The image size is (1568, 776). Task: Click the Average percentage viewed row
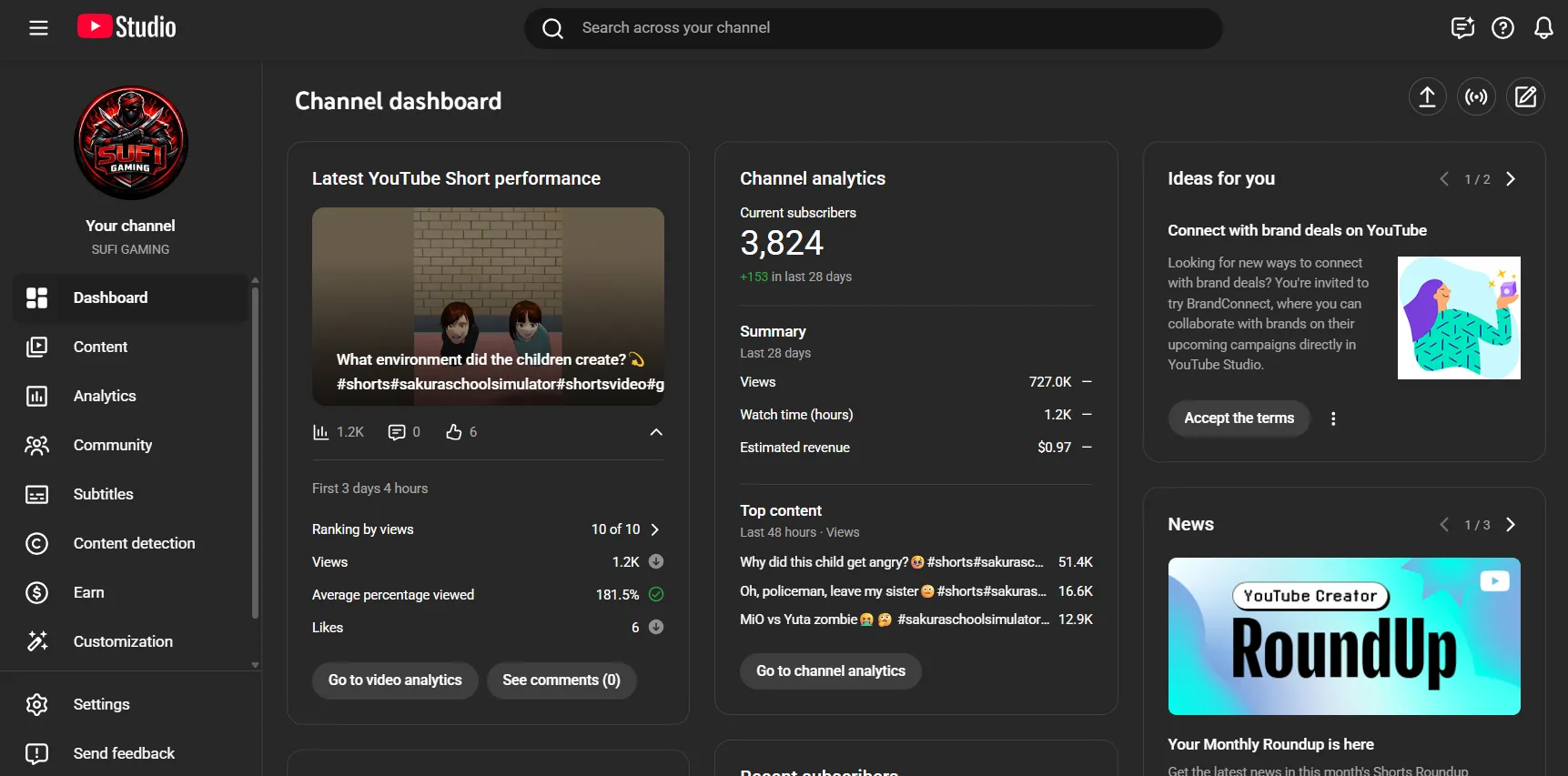488,595
